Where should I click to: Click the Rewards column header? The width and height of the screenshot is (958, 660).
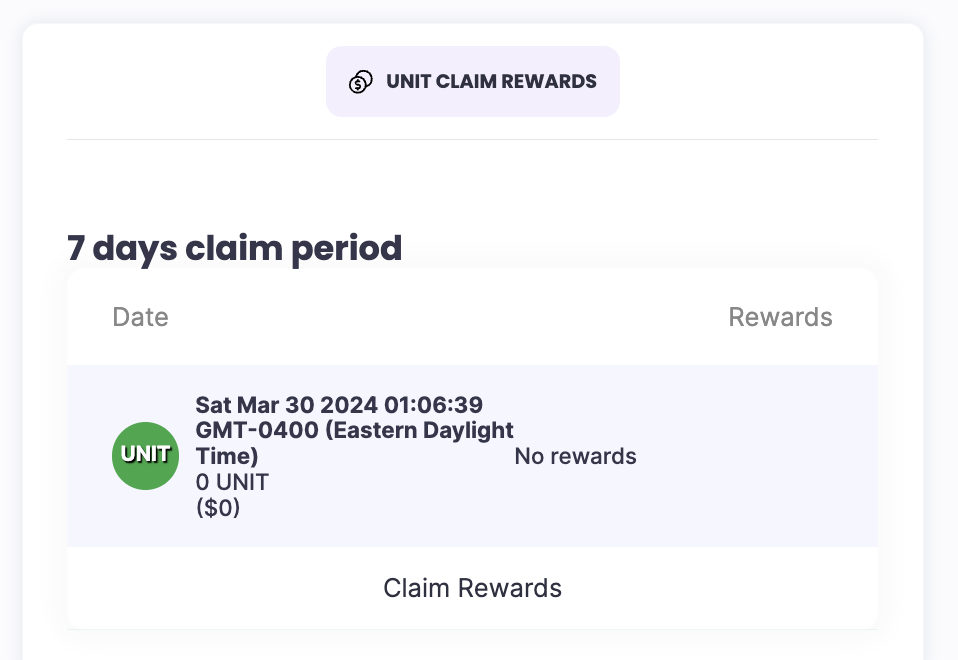coord(780,317)
